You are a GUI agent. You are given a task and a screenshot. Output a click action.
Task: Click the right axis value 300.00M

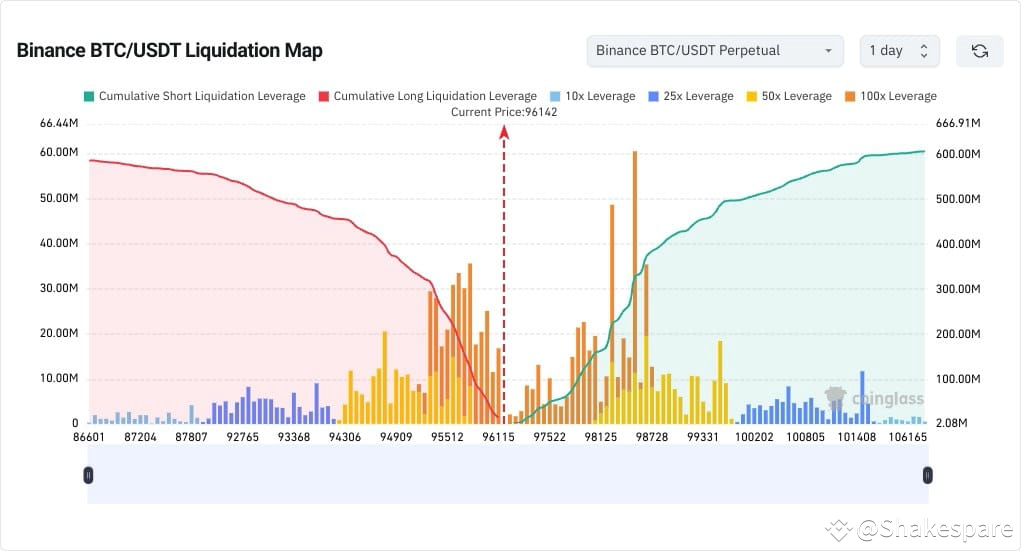click(x=958, y=289)
